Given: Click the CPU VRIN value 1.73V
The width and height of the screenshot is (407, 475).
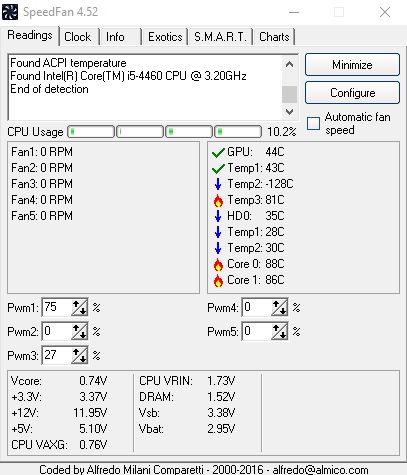Looking at the screenshot, I should coord(221,381).
